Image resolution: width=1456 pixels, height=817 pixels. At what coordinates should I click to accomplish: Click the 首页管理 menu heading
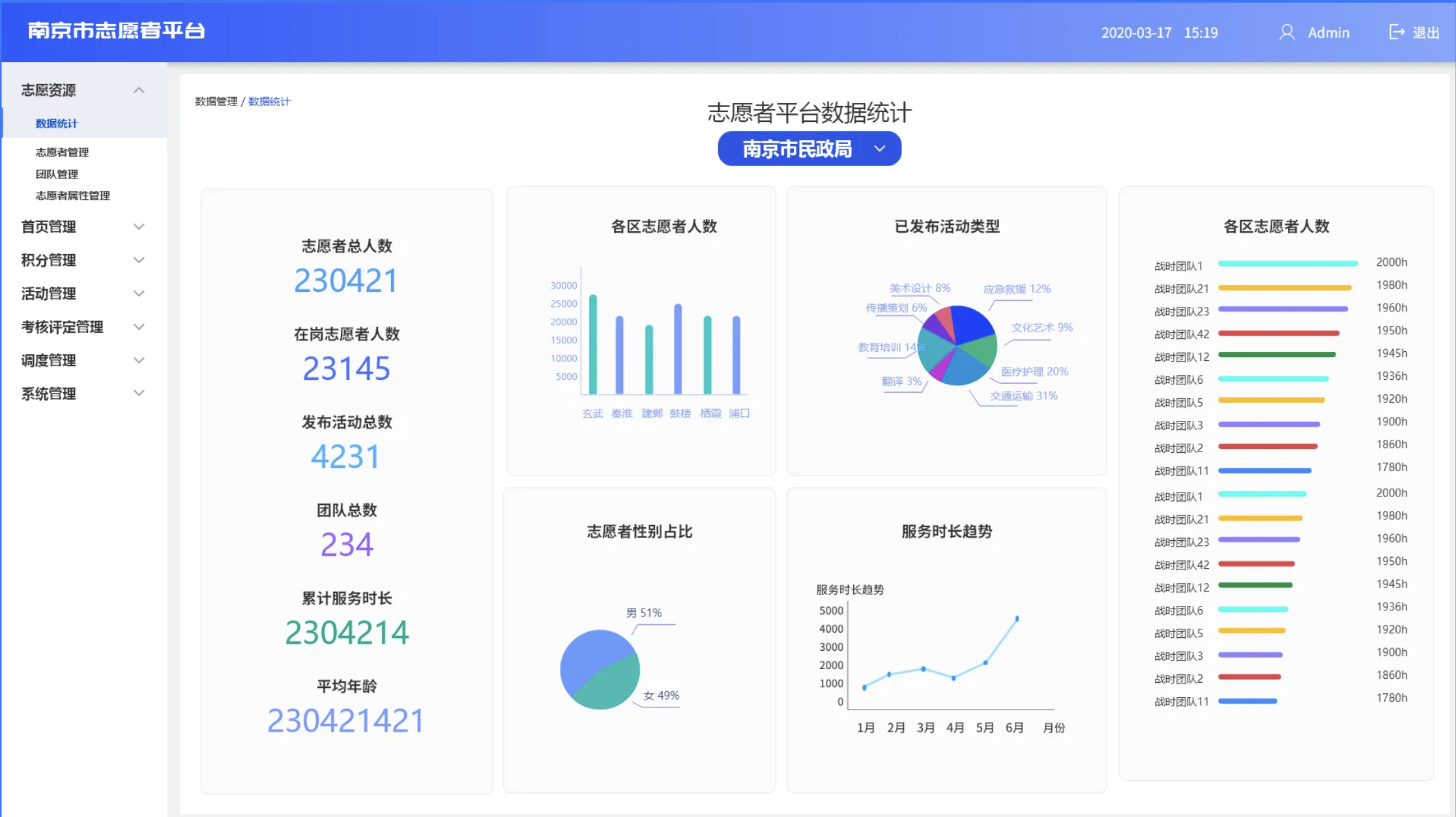point(48,227)
